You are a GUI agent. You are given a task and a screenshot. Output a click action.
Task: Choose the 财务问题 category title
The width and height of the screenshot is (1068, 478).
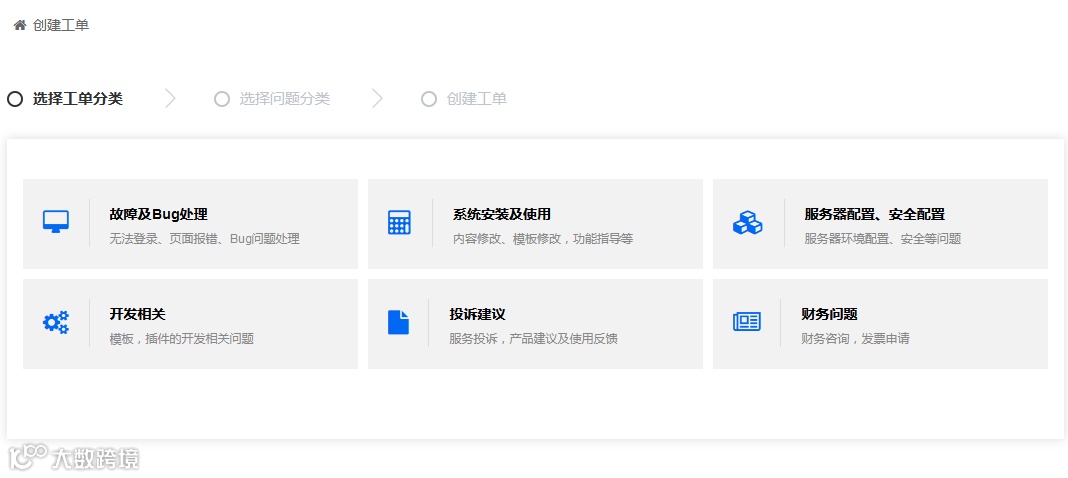point(830,314)
